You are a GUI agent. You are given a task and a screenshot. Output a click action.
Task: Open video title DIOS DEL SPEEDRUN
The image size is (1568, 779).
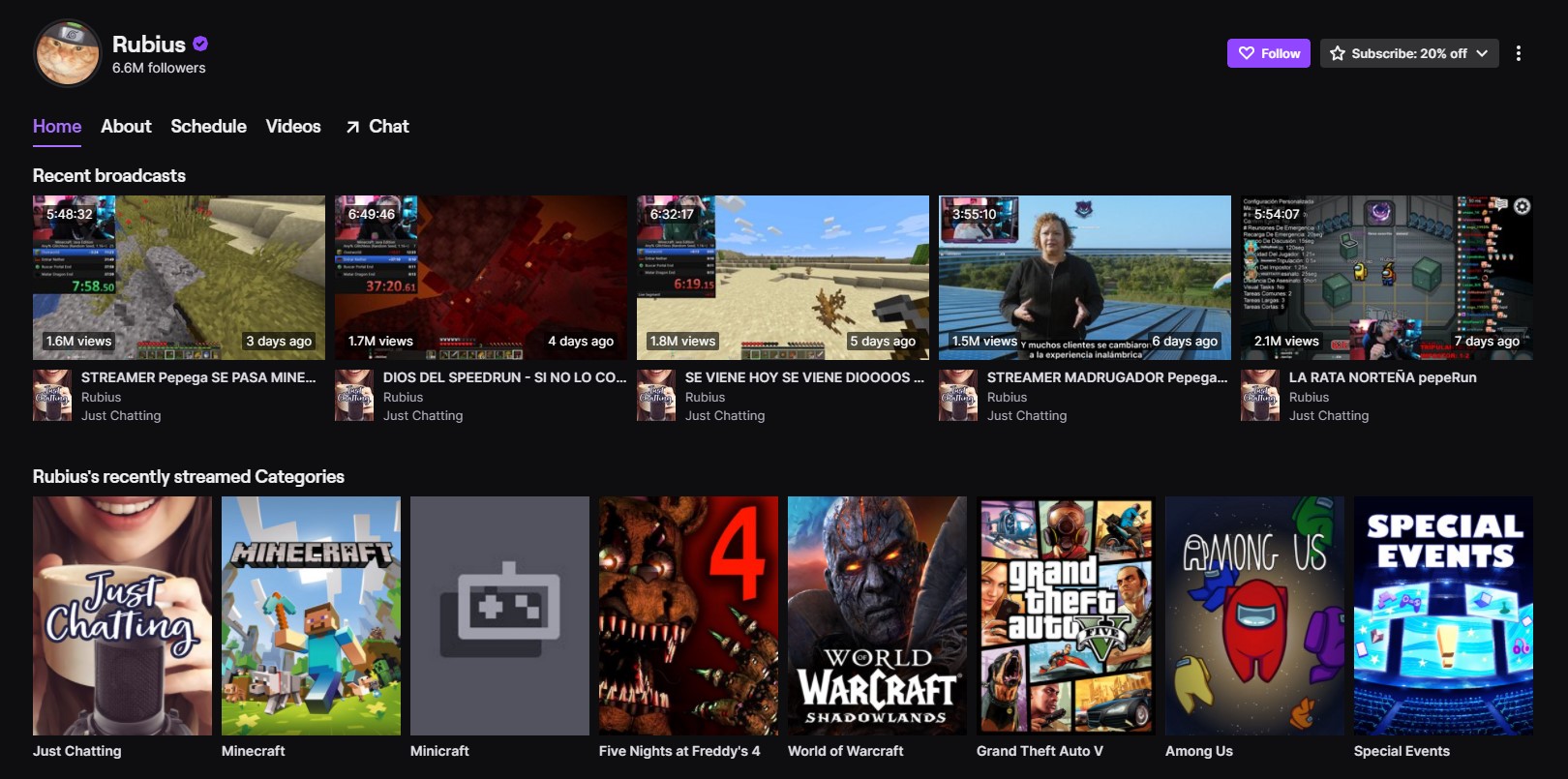[504, 377]
